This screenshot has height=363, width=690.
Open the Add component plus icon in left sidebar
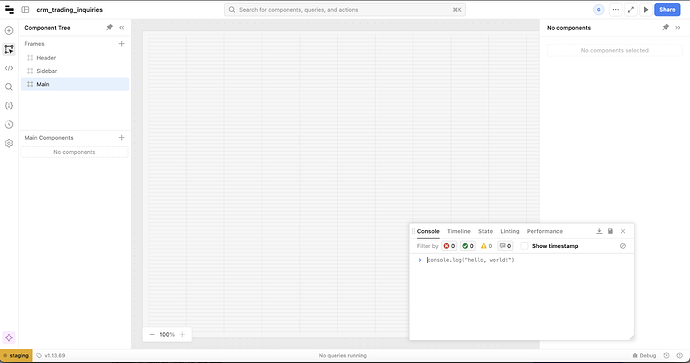coord(9,30)
